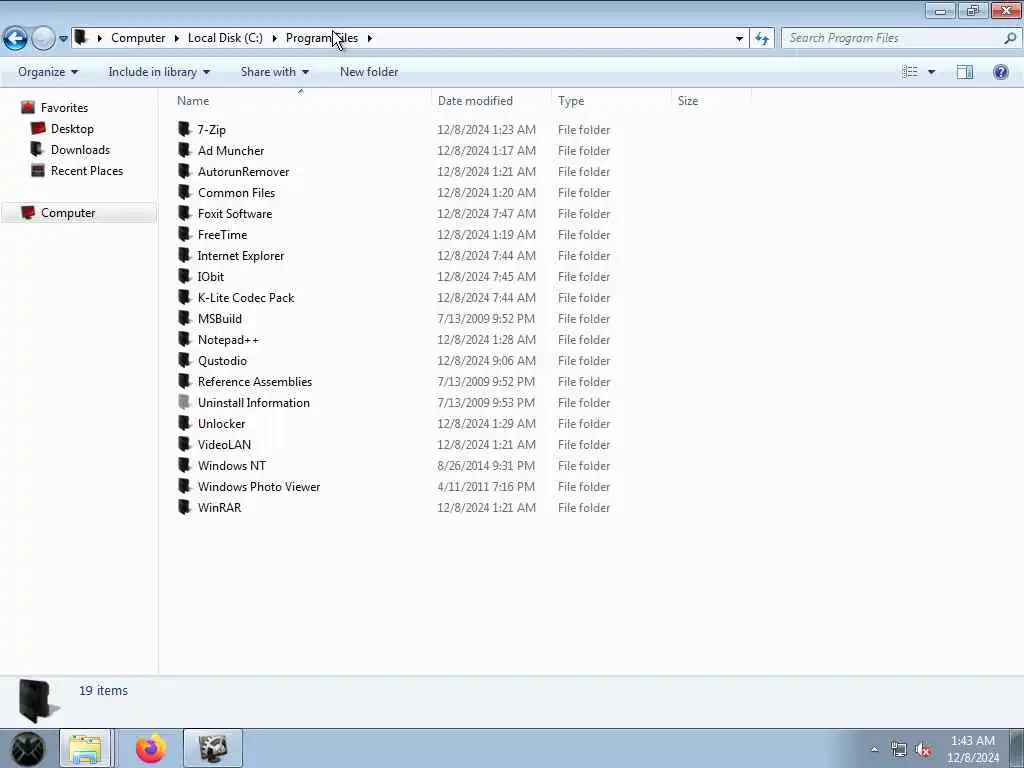
Task: Click the muted volume tray icon
Action: tap(923, 750)
